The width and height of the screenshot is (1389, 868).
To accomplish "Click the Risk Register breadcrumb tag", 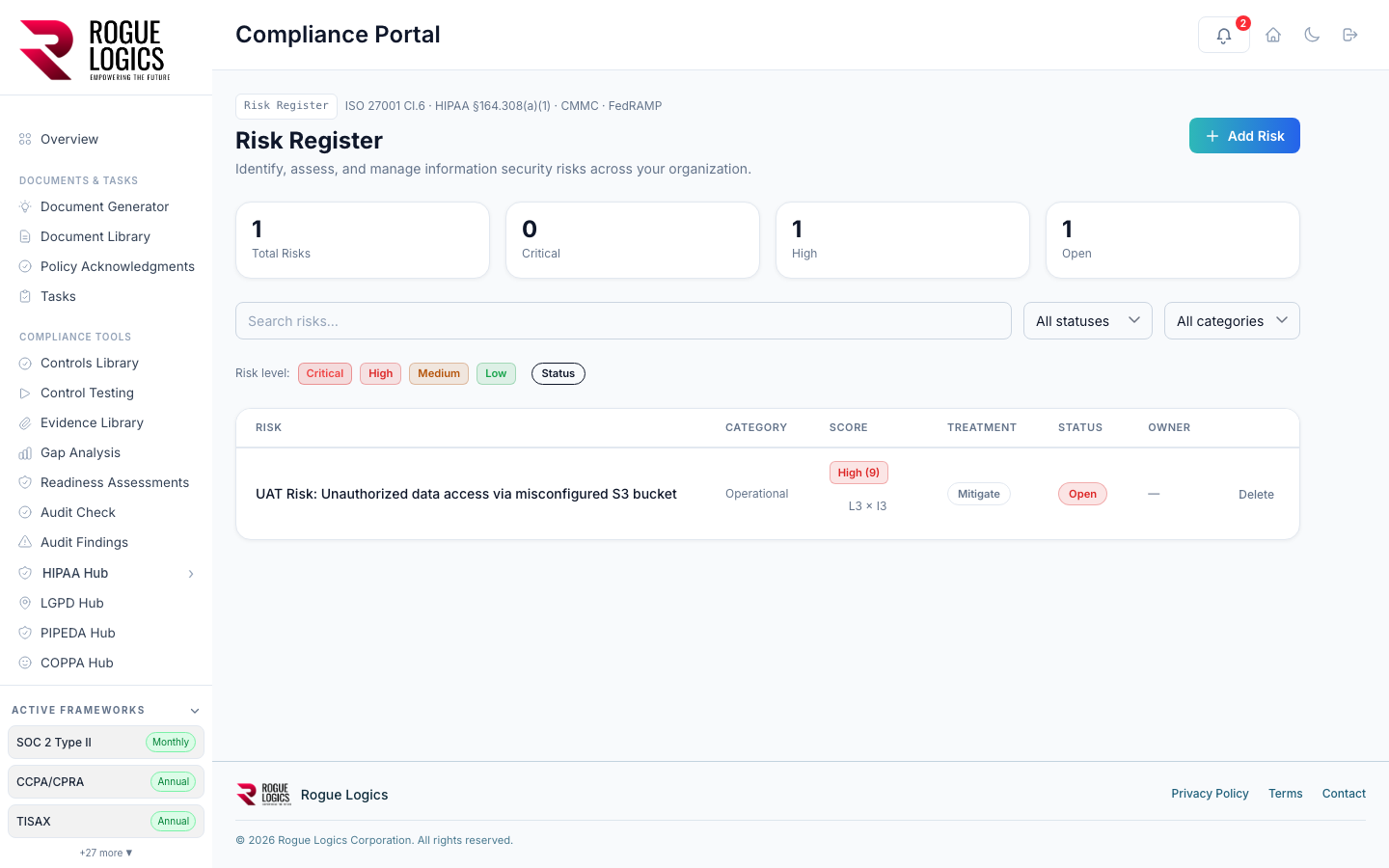I will 286,106.
